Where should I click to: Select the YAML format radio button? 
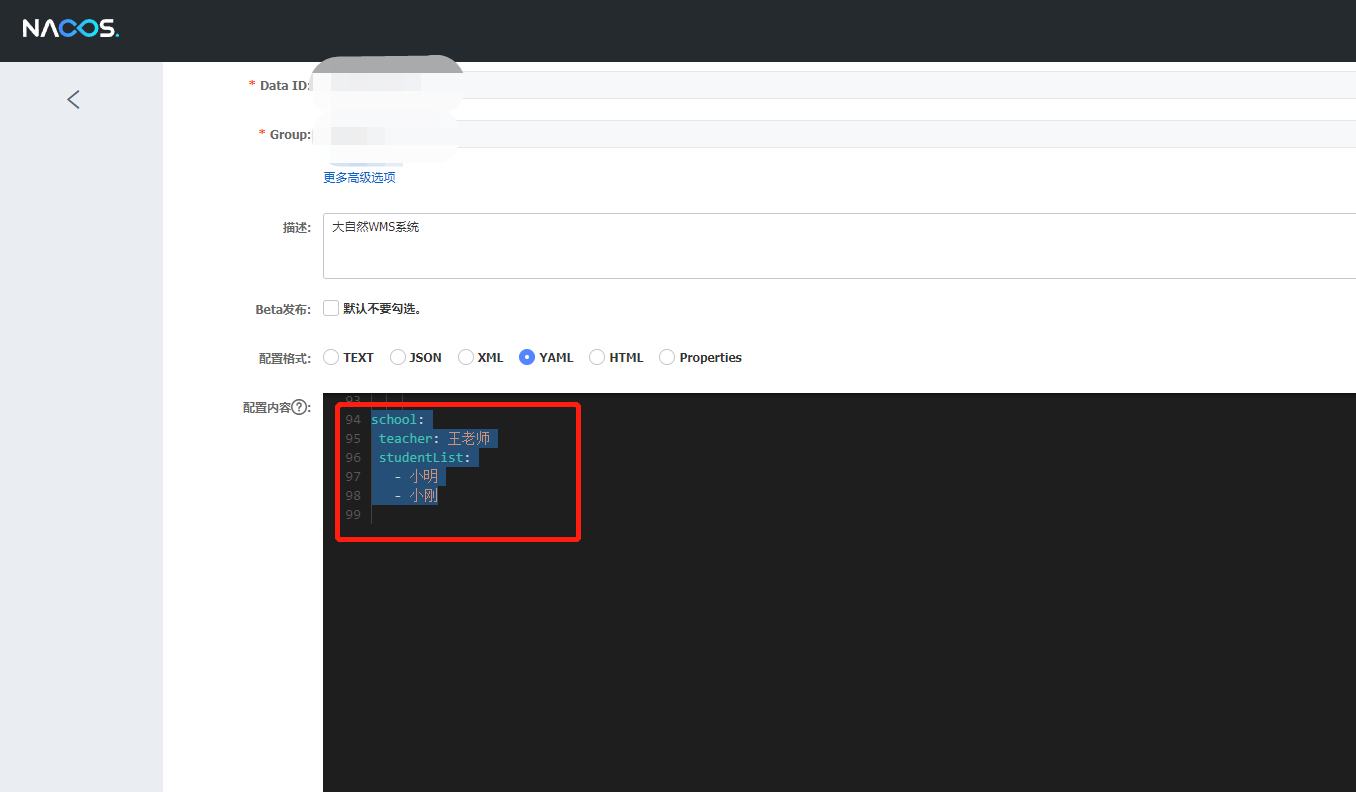527,357
